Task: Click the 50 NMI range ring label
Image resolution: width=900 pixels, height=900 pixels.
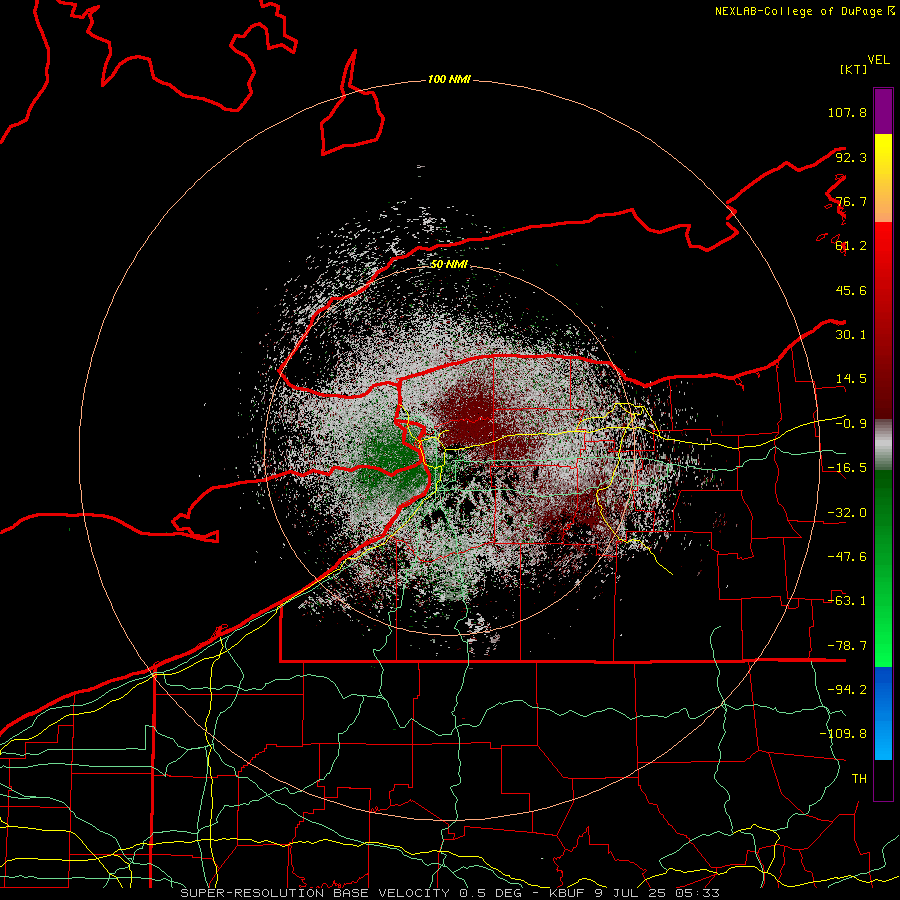Action: pyautogui.click(x=449, y=264)
